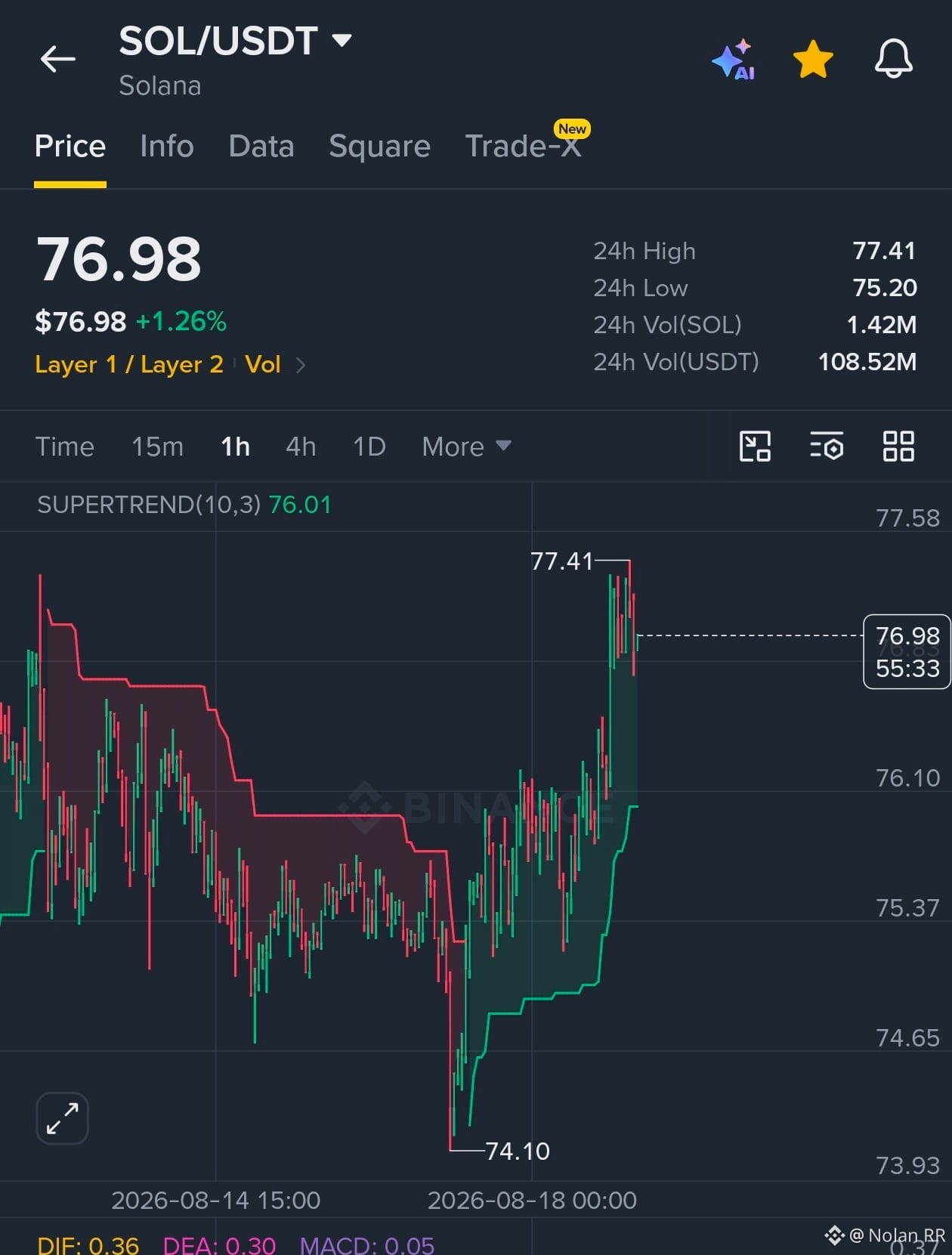The height and width of the screenshot is (1255, 952).
Task: Select the 4h chart interval
Action: point(301,447)
